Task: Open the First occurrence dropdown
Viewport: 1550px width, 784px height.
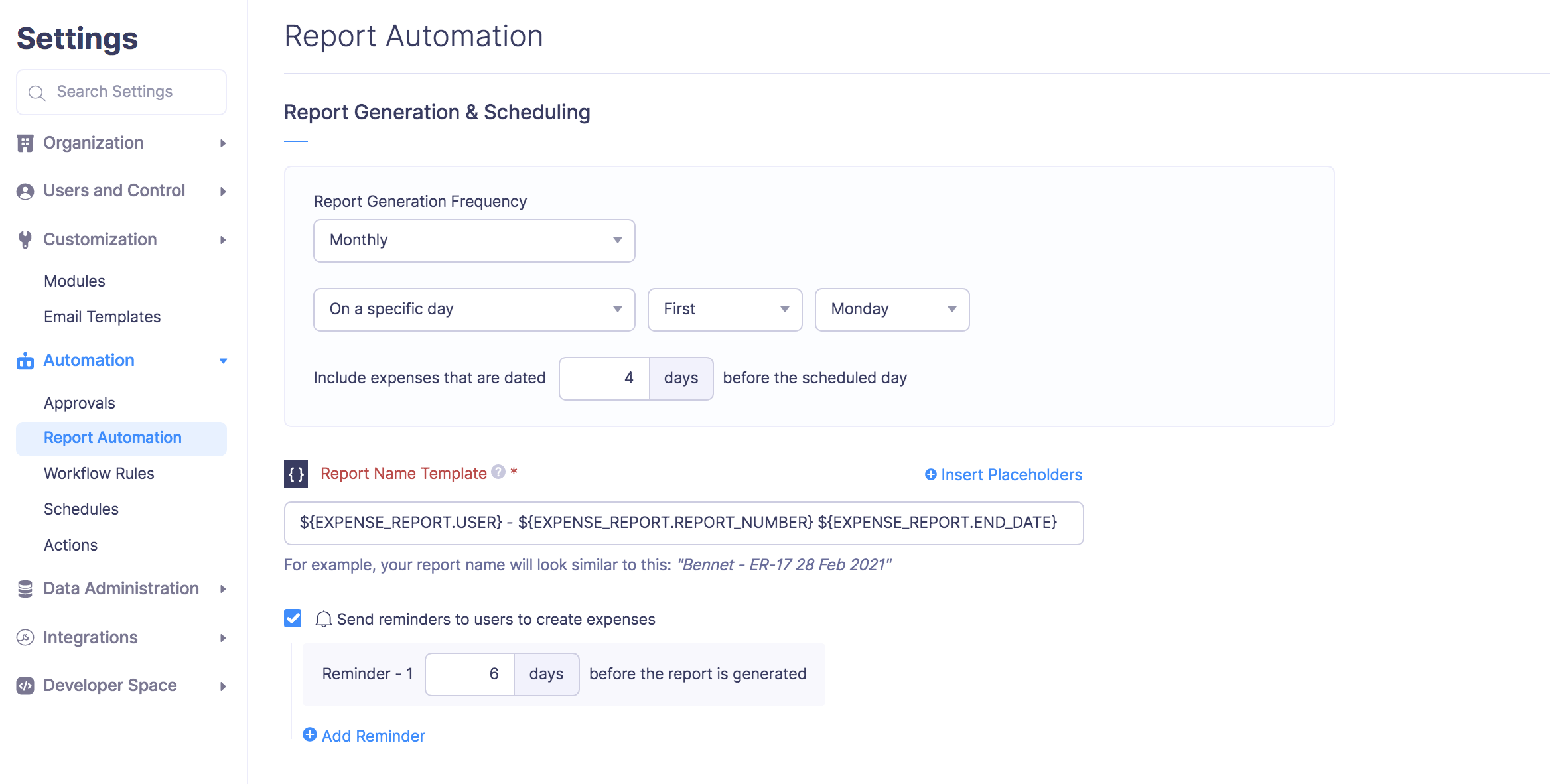Action: [x=725, y=309]
